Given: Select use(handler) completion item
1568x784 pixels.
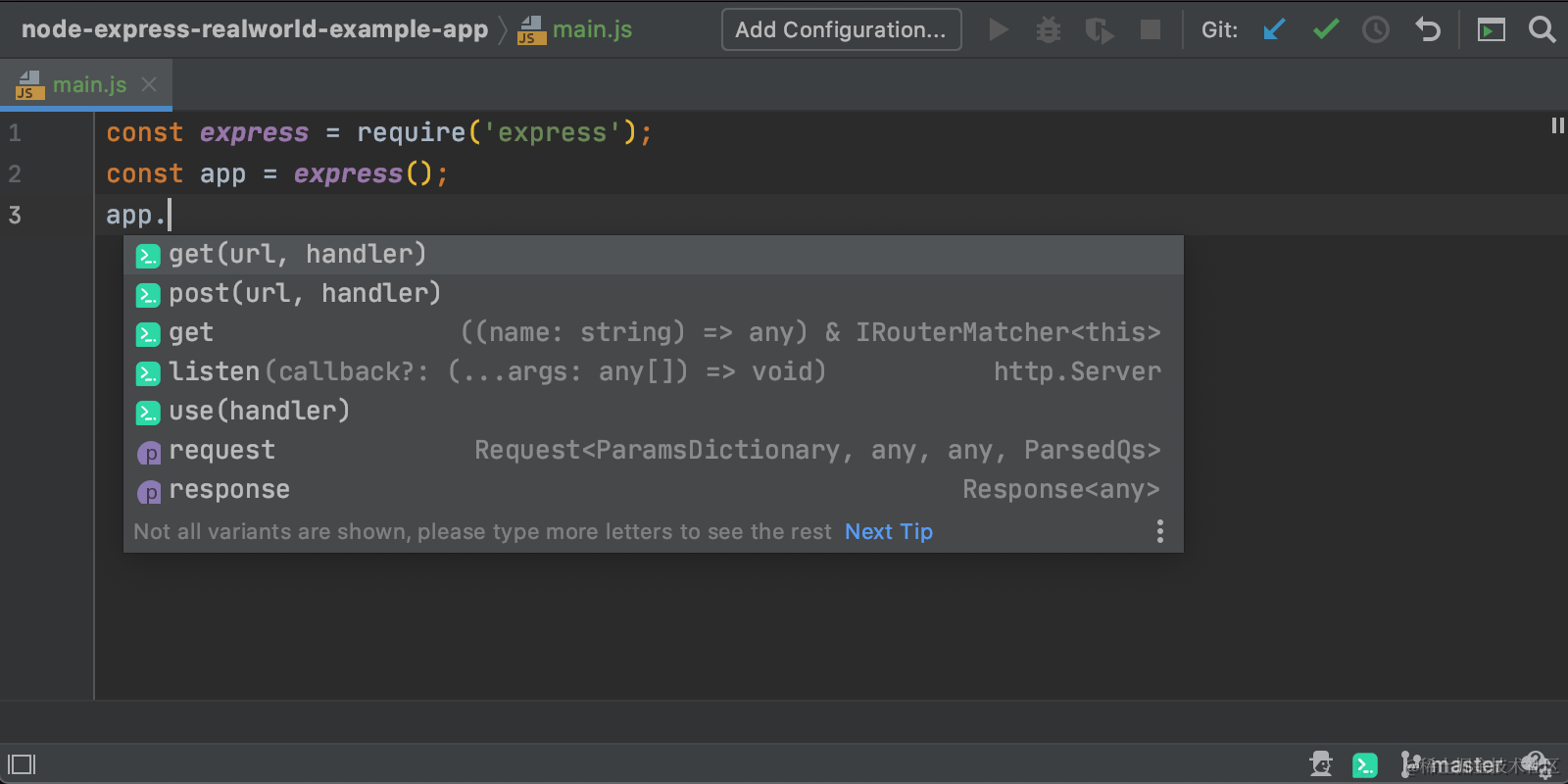Looking at the screenshot, I should click(654, 411).
